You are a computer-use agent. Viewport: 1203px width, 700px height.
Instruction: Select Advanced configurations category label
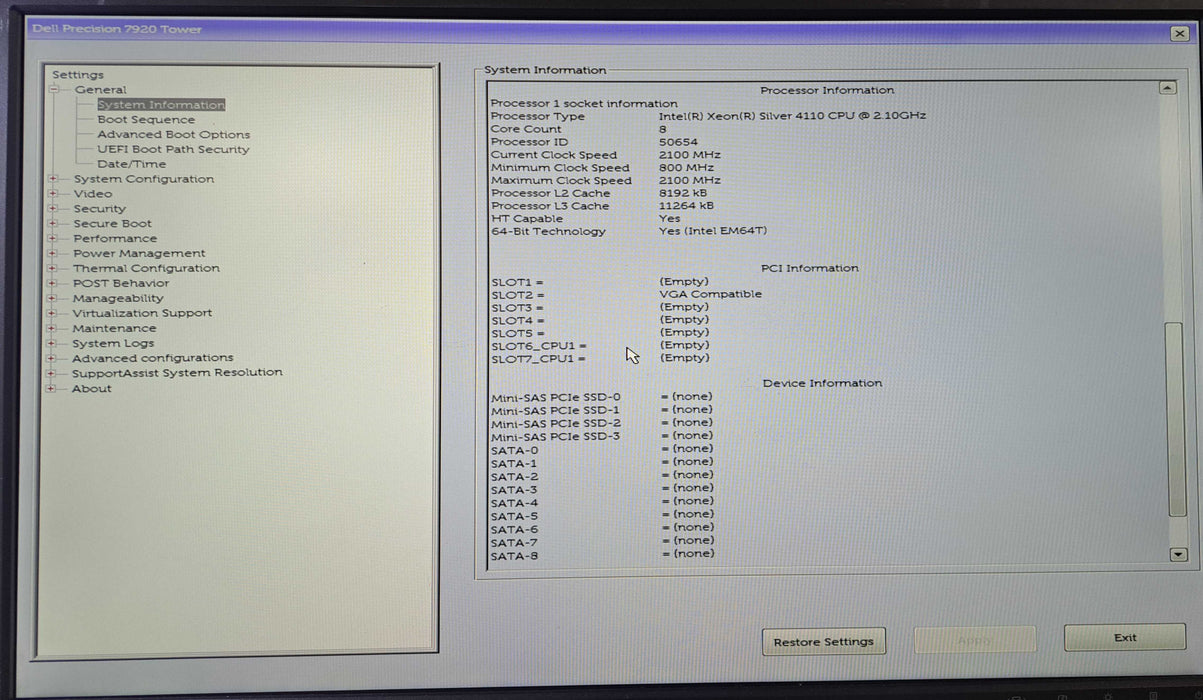click(152, 358)
